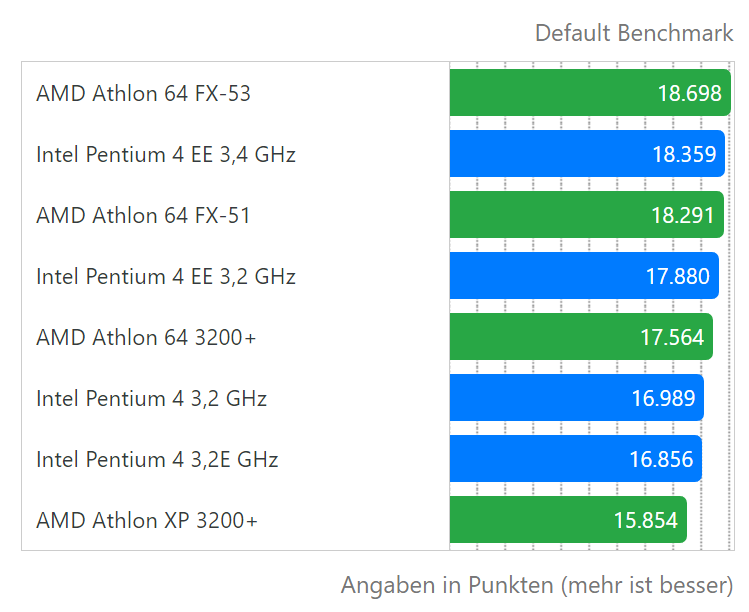Click the AMD Athlon XP 3200+ green bar
The height and width of the screenshot is (612, 749).
(568, 520)
